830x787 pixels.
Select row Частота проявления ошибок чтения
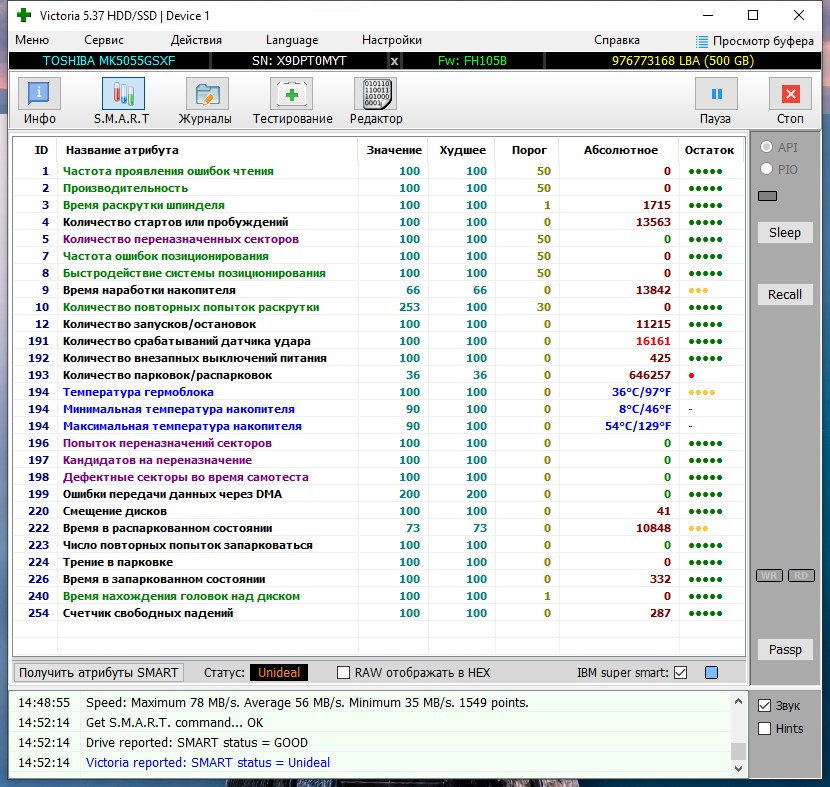(x=378, y=171)
